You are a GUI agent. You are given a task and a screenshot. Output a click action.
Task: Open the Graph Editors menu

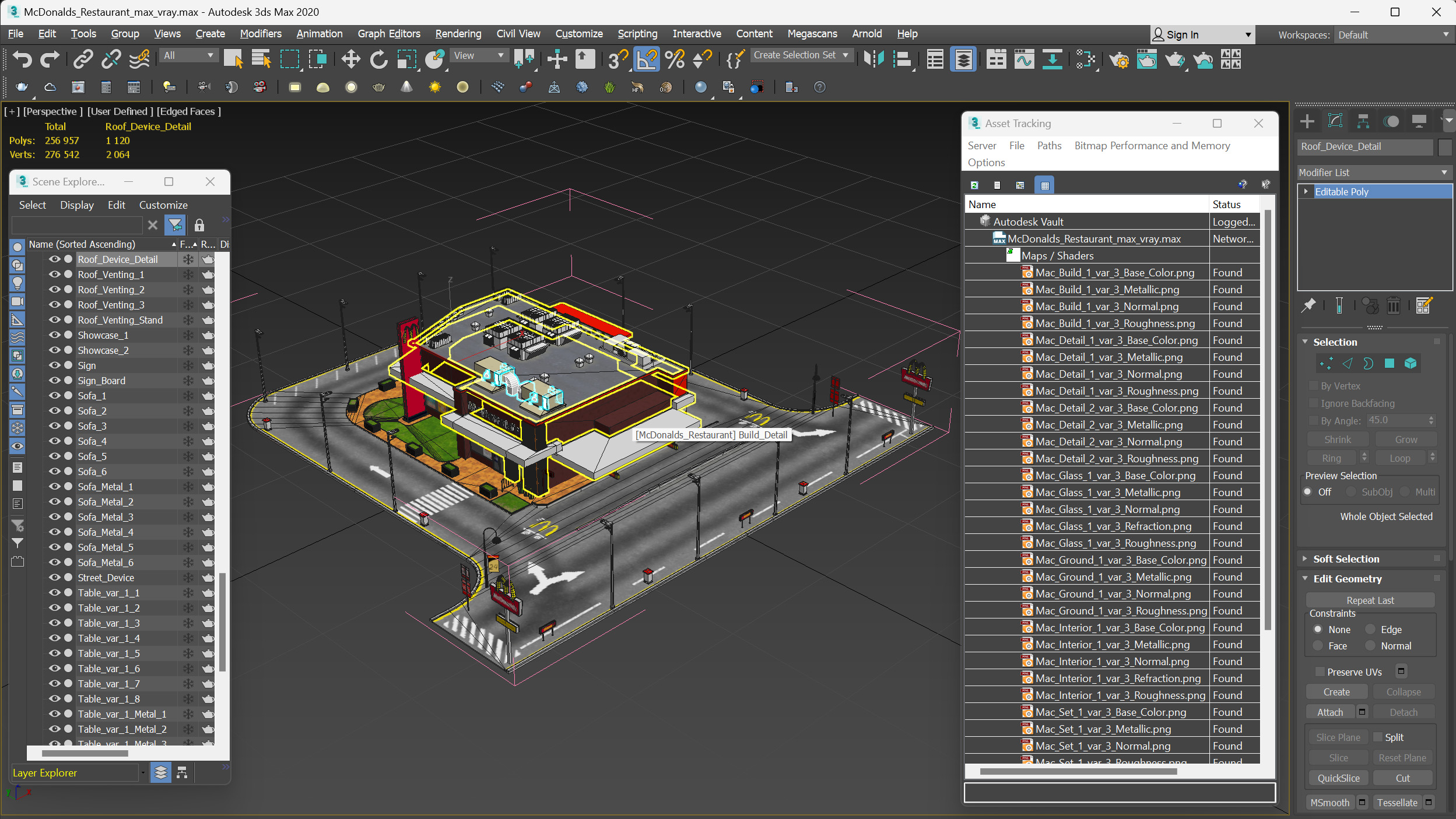[389, 34]
